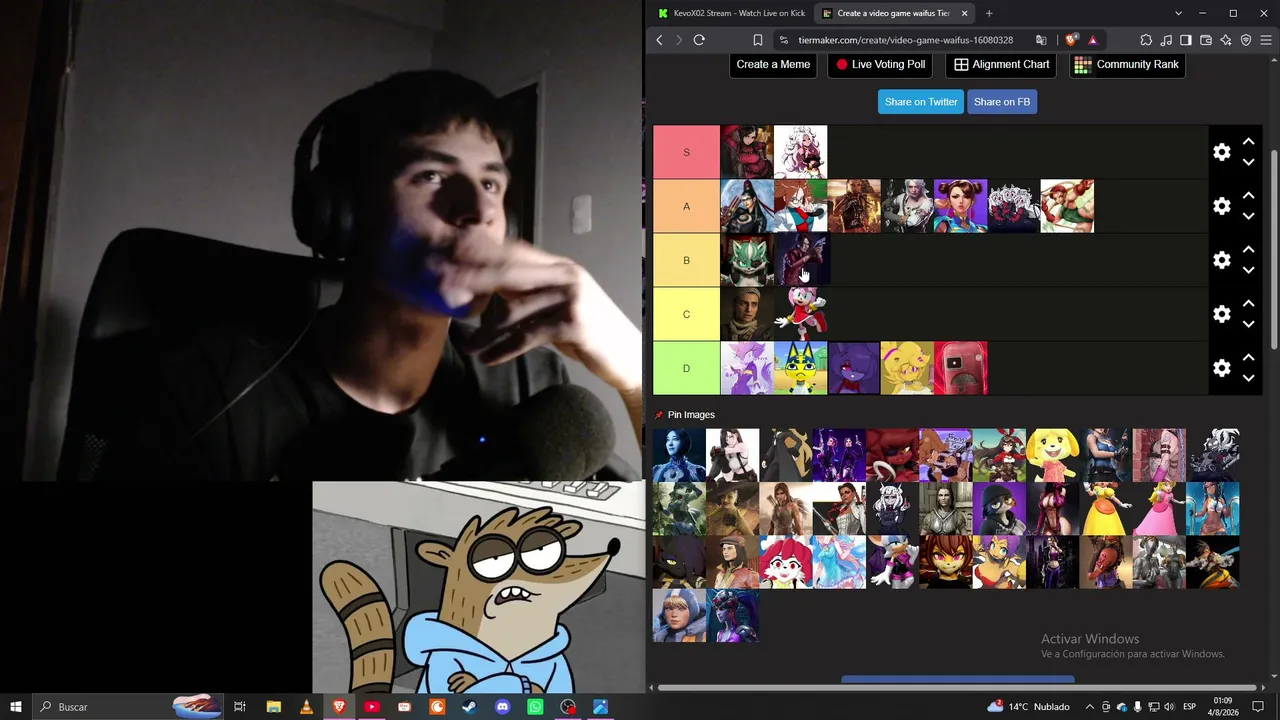Close the video game waifus tier tab
Image resolution: width=1280 pixels, height=720 pixels.
pyautogui.click(x=964, y=13)
